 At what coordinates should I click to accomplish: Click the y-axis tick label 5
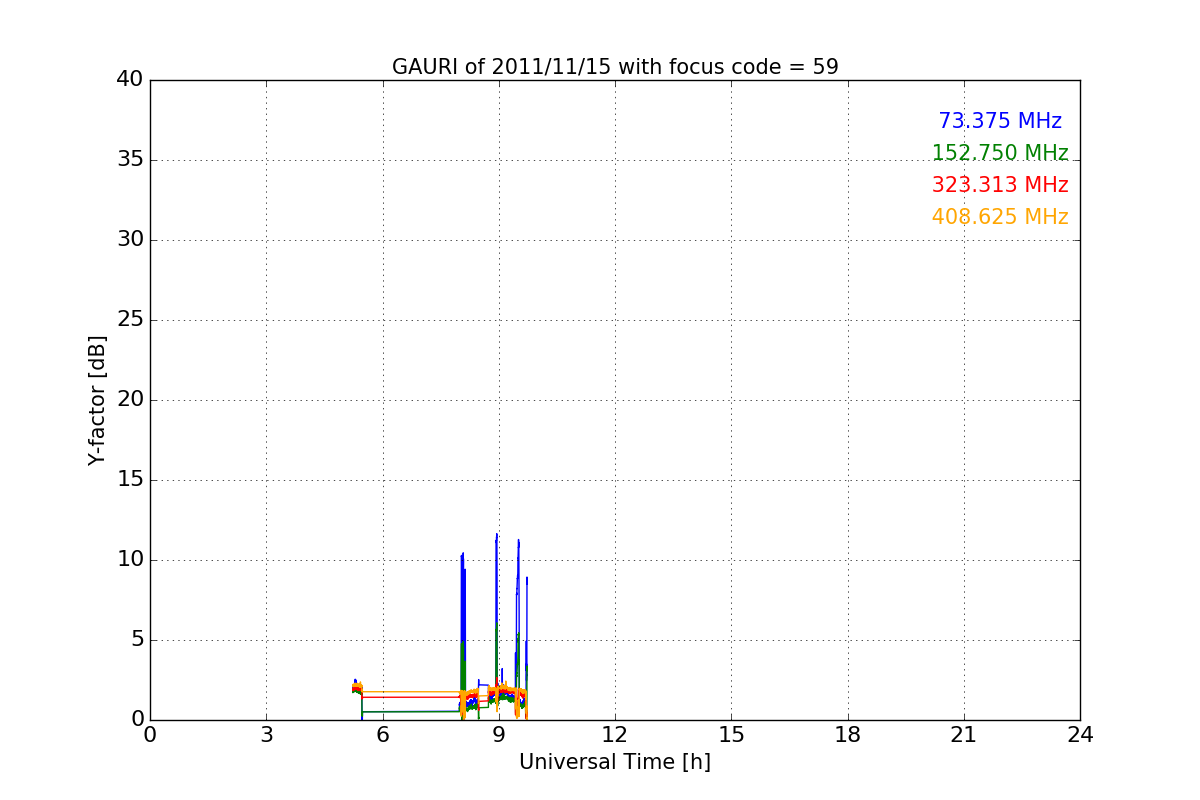tap(137, 640)
